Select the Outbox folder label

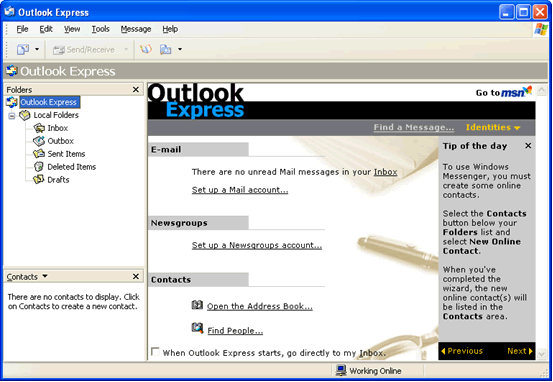(61, 141)
